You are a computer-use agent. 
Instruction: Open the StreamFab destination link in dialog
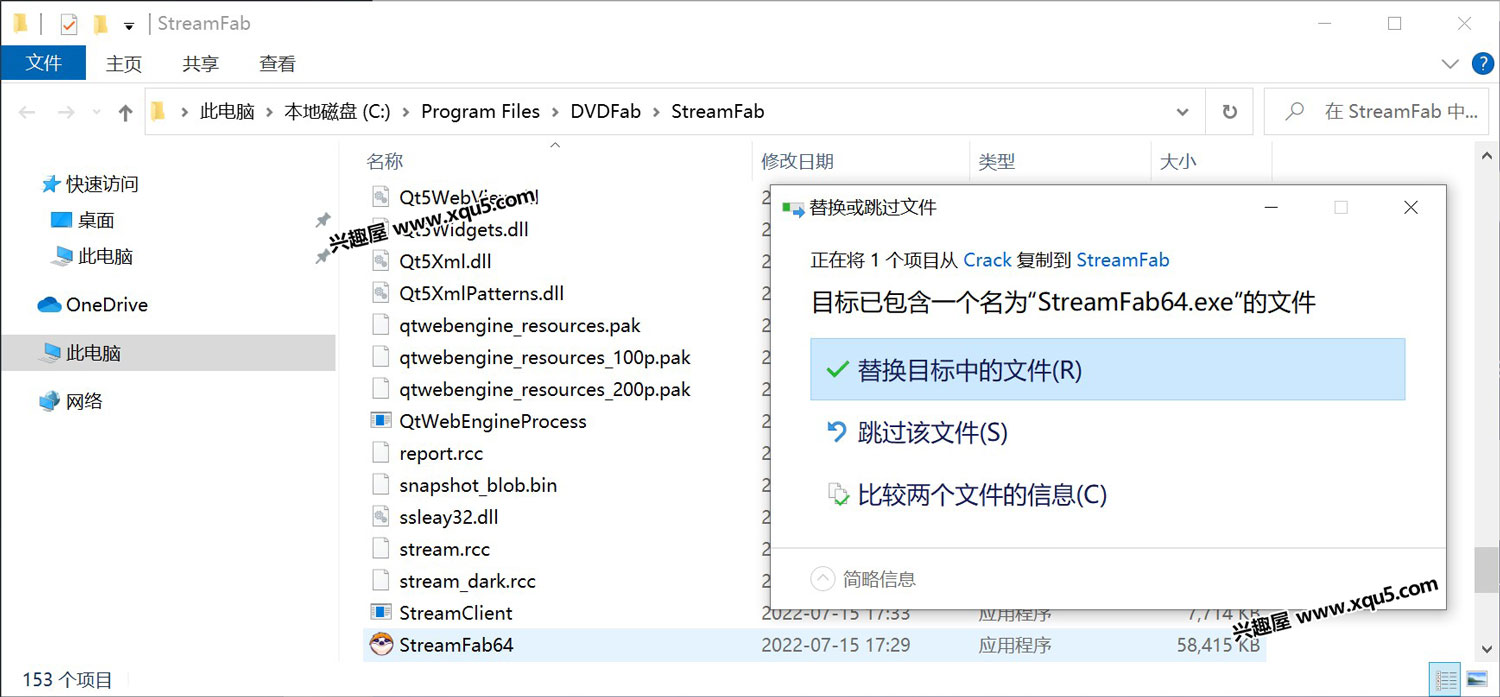click(1122, 260)
